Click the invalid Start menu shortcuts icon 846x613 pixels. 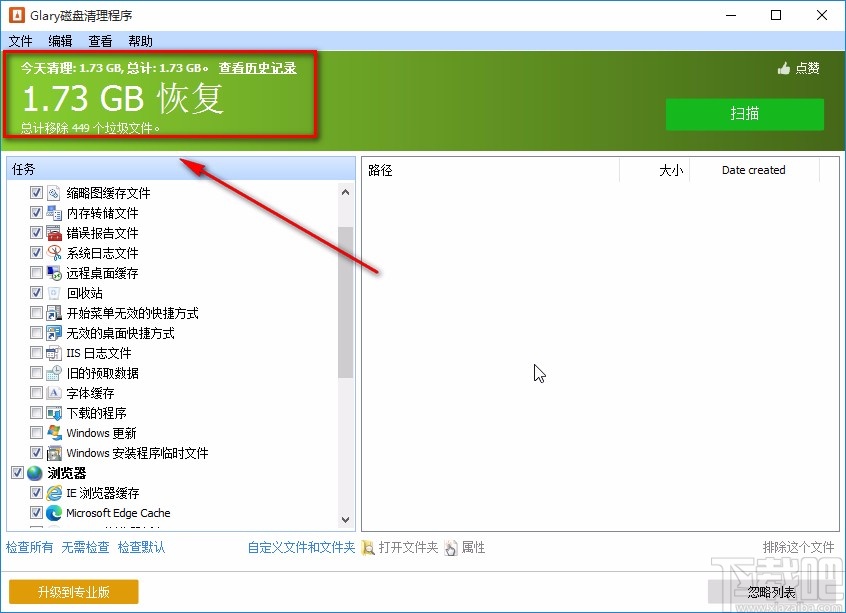point(53,312)
